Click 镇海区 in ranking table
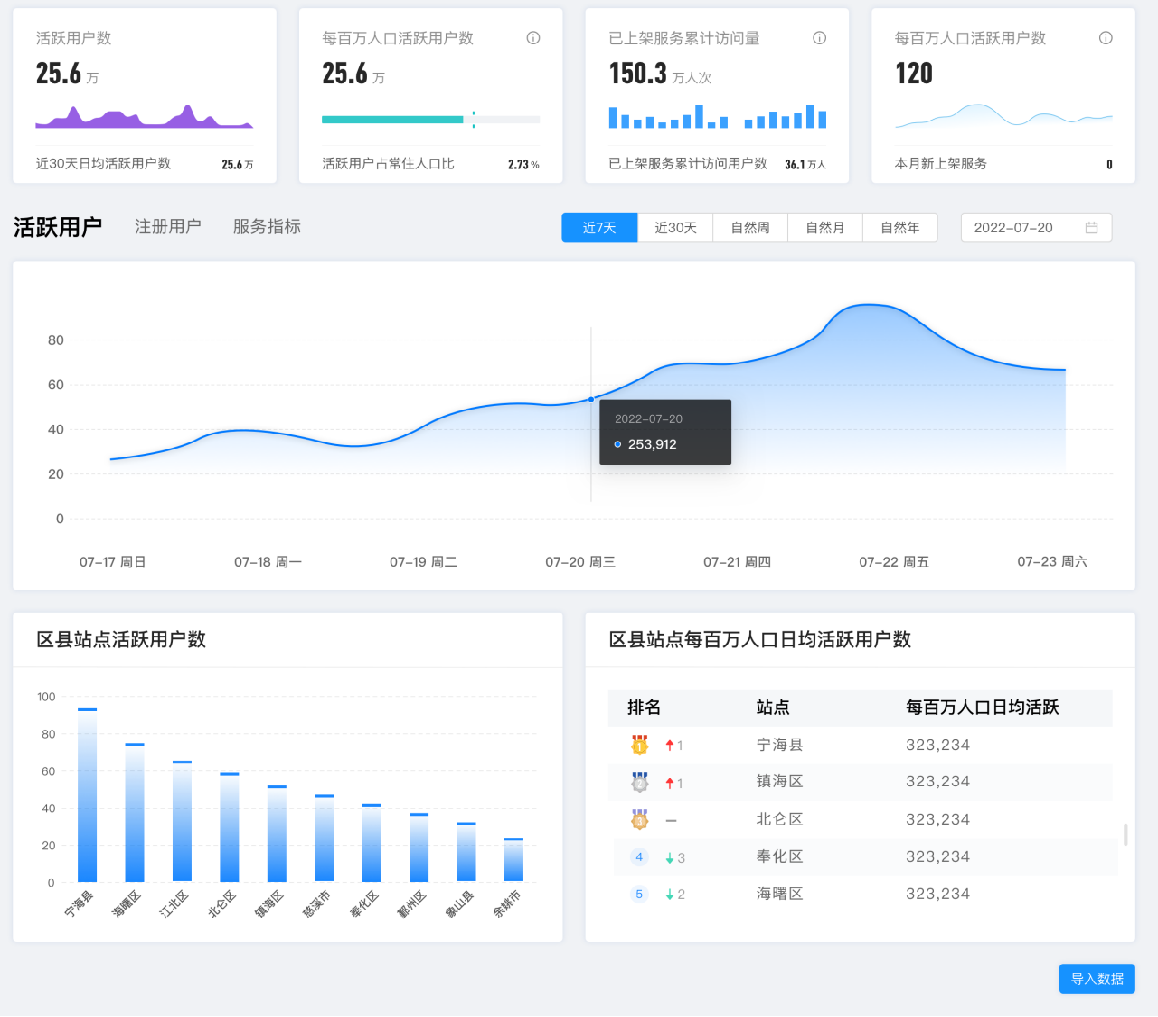The width and height of the screenshot is (1158, 1017). coord(779,781)
